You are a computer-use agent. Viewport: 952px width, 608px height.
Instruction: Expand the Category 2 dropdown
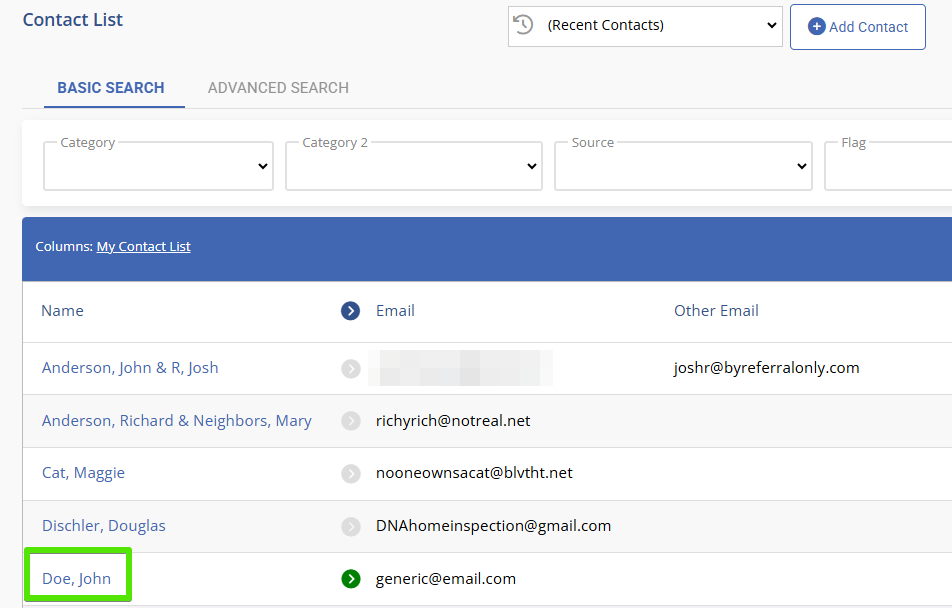[x=413, y=166]
